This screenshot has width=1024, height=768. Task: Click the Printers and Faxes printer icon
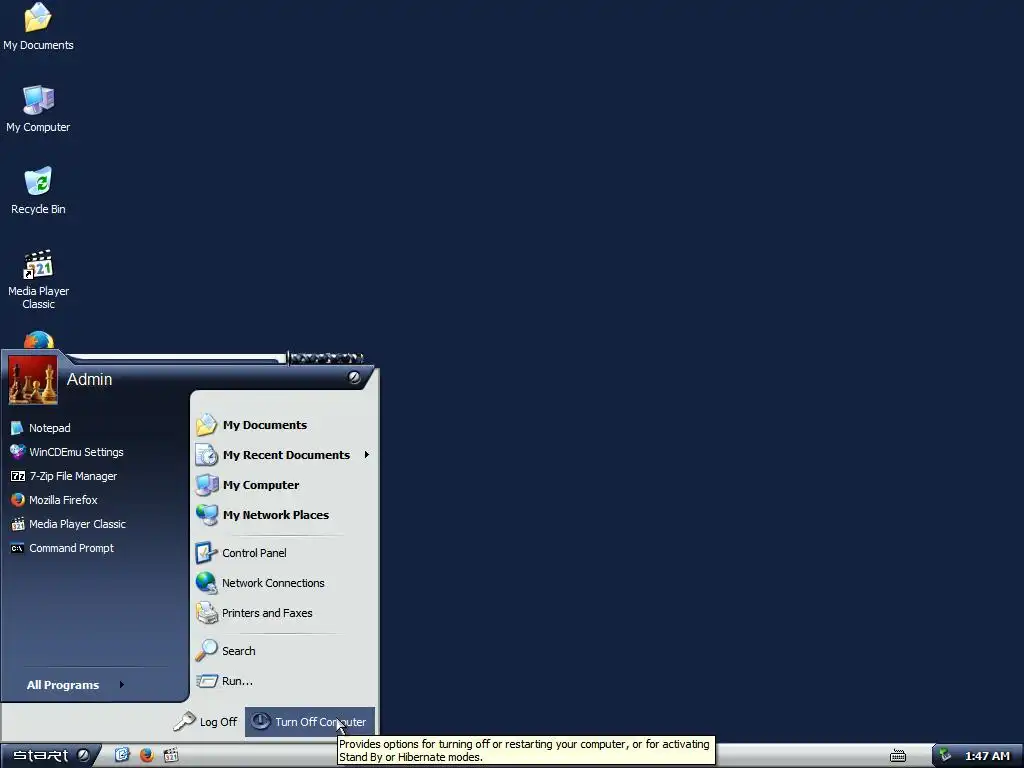click(206, 613)
